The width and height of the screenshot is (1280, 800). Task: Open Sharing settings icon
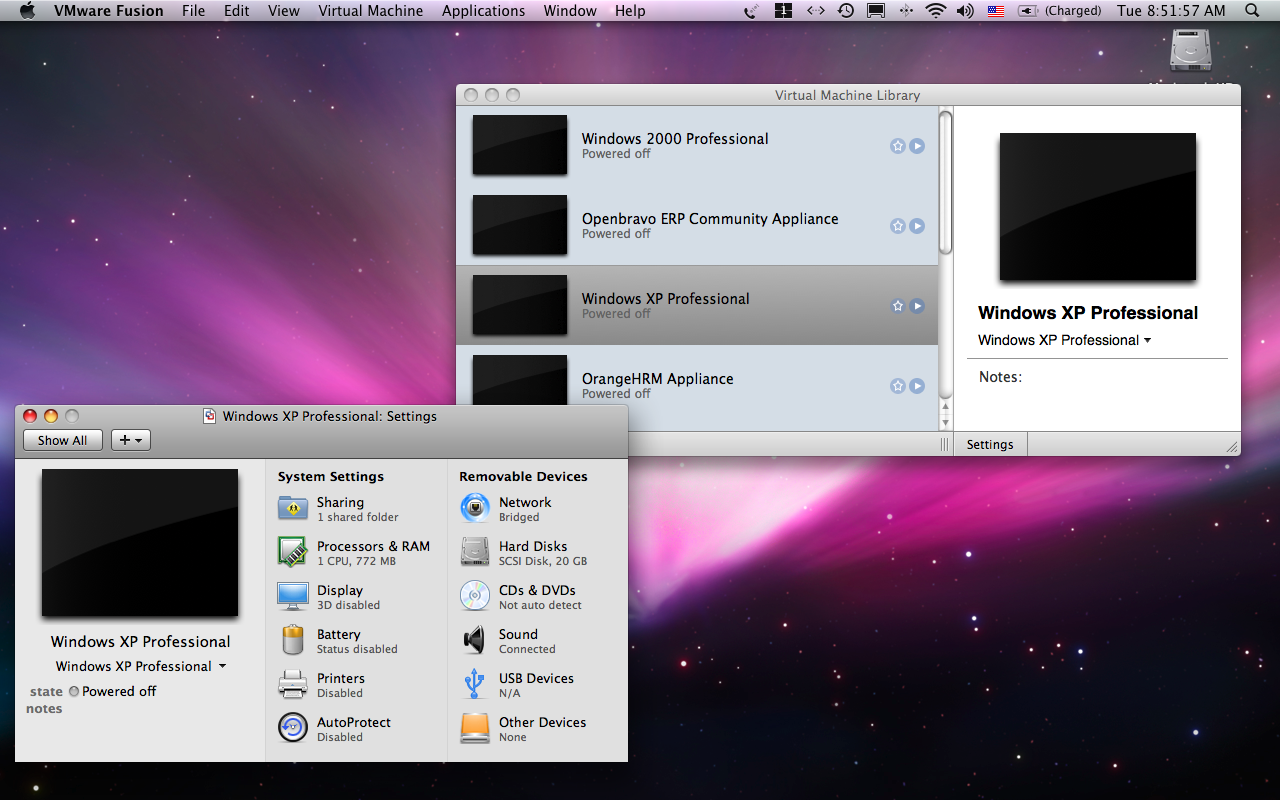(293, 508)
